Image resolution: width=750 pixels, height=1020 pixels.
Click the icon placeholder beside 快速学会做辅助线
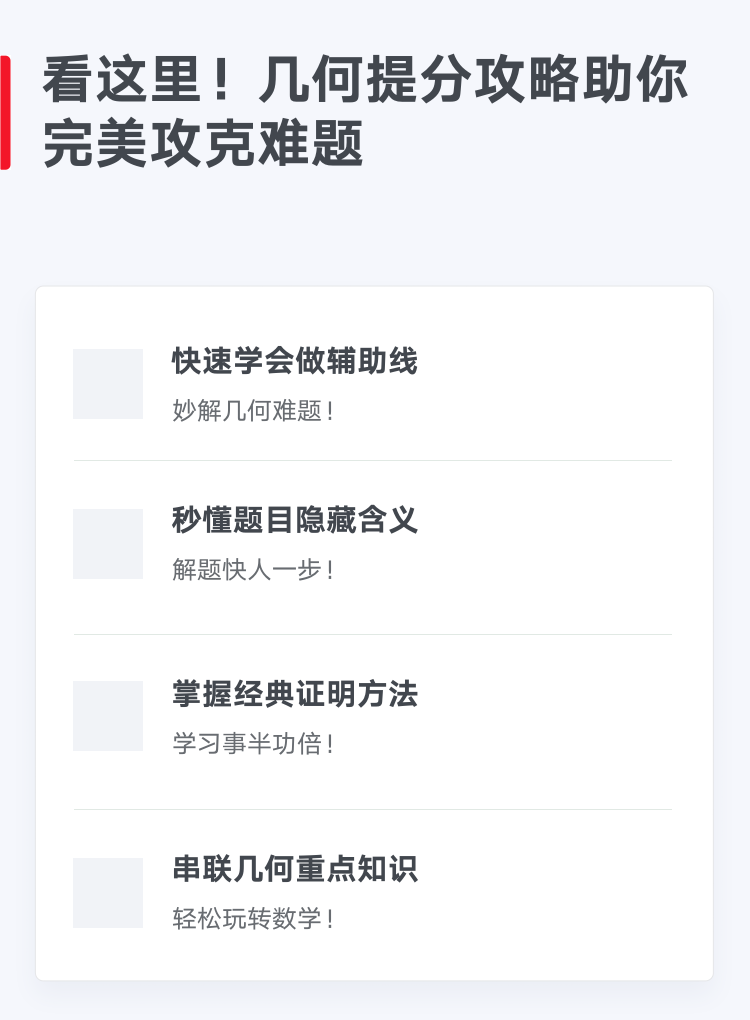[x=108, y=384]
